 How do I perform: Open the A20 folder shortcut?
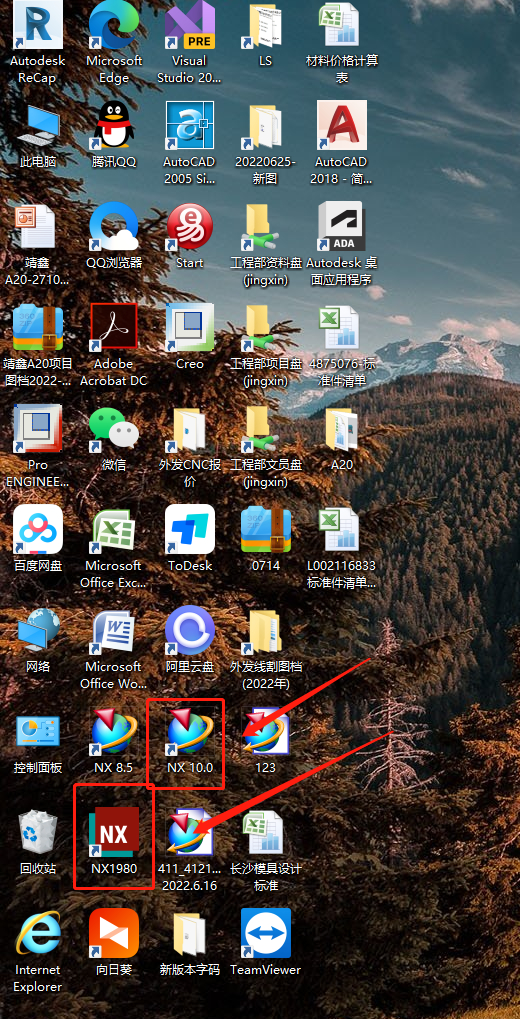click(x=341, y=429)
